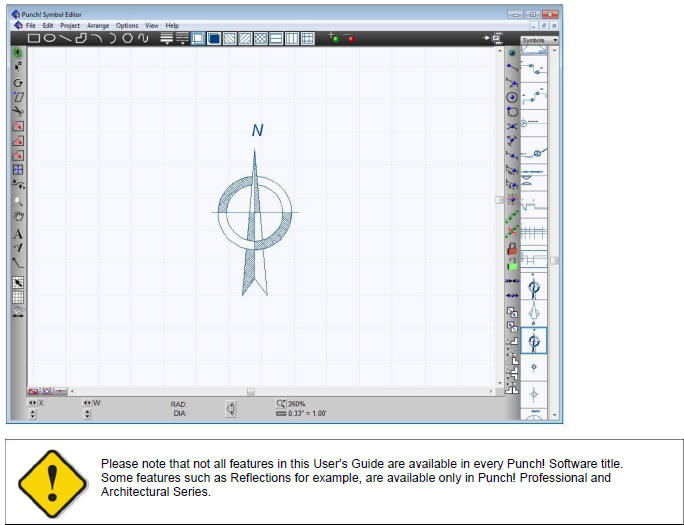
Task: Select the leader line tool
Action: click(x=18, y=263)
